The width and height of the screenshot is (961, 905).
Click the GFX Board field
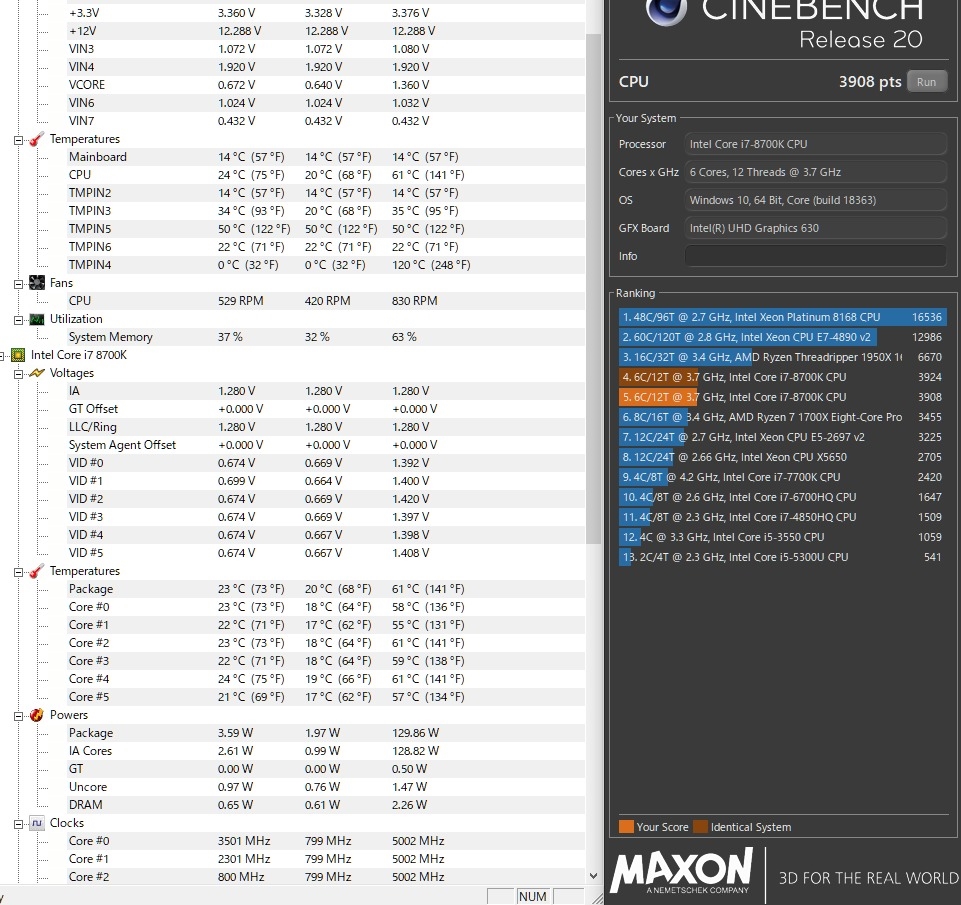tap(815, 228)
